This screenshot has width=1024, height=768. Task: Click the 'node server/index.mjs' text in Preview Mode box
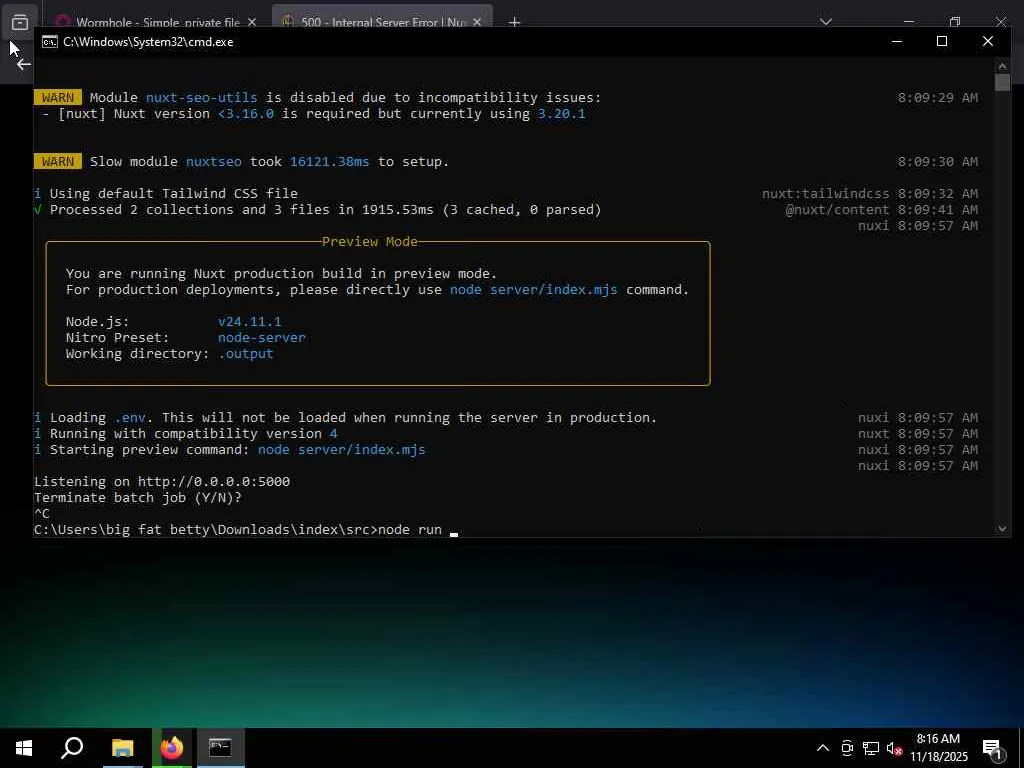pyautogui.click(x=534, y=289)
